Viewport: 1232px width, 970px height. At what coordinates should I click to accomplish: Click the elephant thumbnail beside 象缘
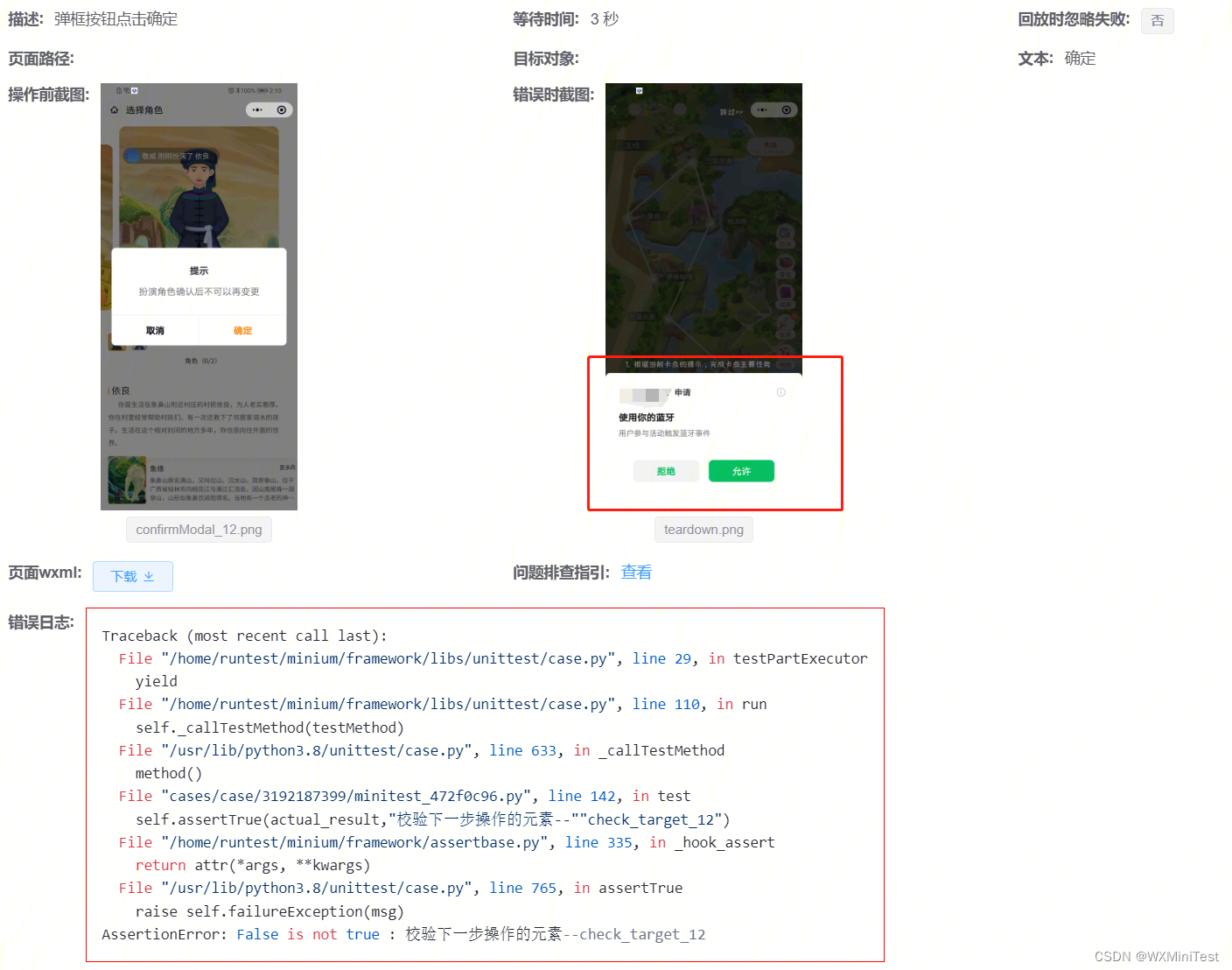pos(127,480)
